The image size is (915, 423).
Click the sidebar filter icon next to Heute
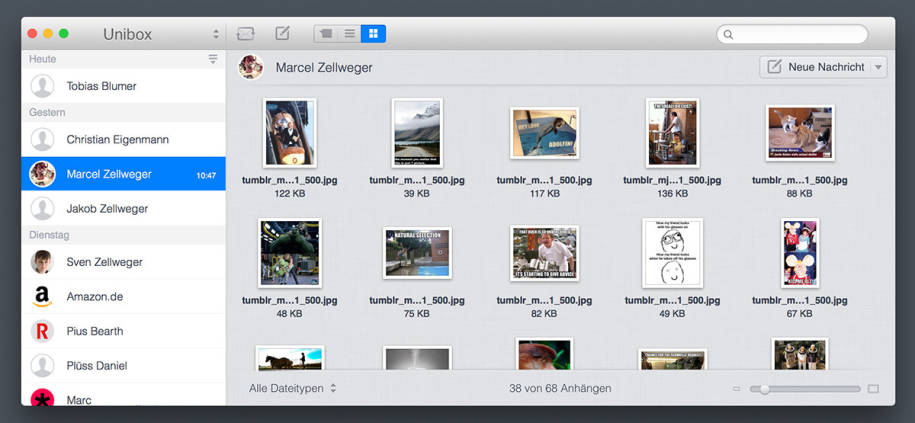(213, 59)
